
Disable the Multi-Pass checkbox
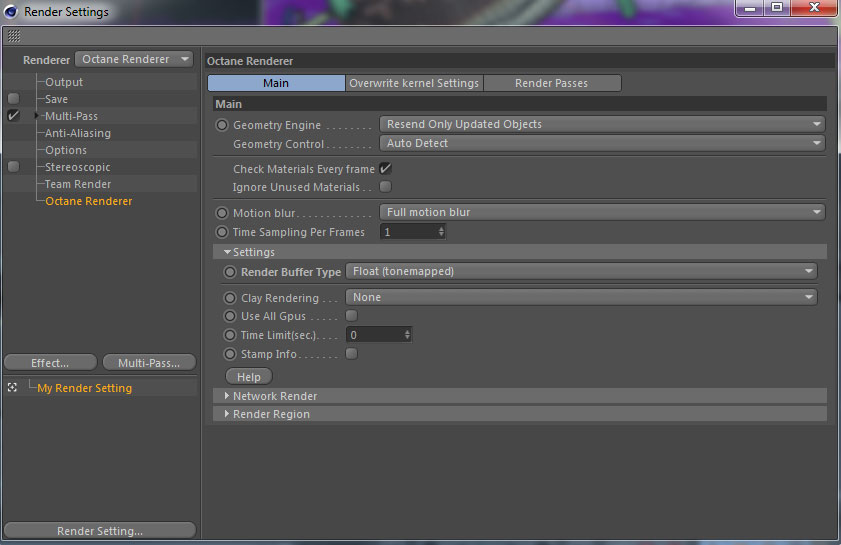pyautogui.click(x=13, y=115)
